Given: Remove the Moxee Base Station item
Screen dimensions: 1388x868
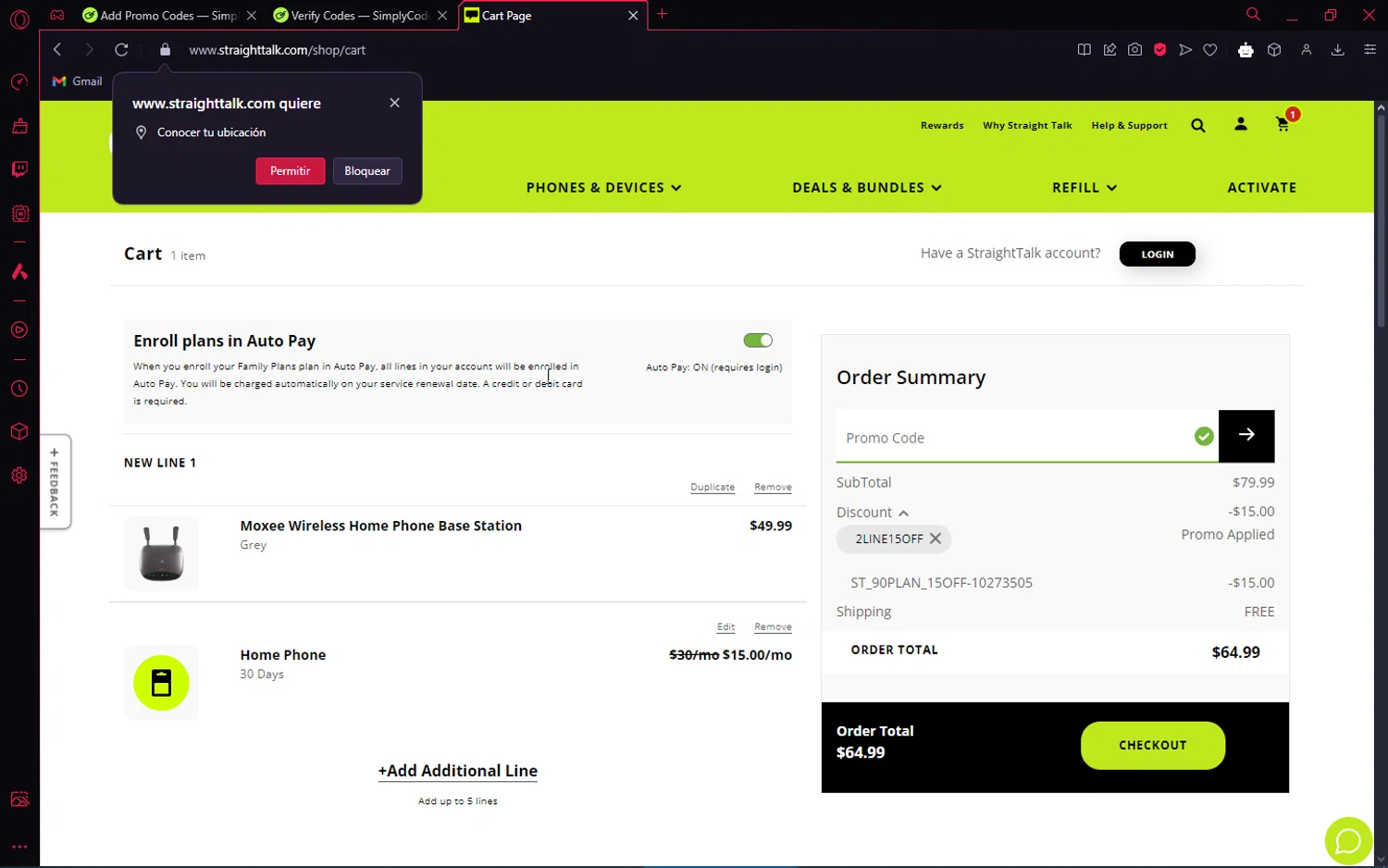Looking at the screenshot, I should [773, 488].
